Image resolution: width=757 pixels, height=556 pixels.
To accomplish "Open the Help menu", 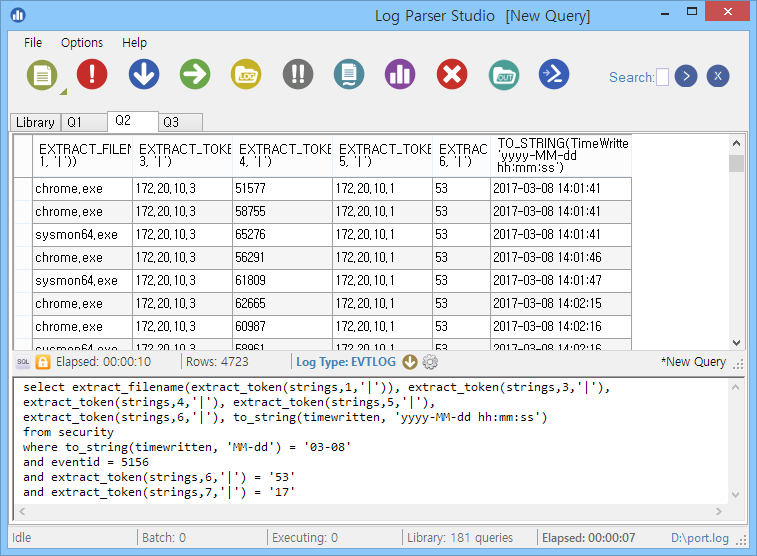I will (134, 42).
